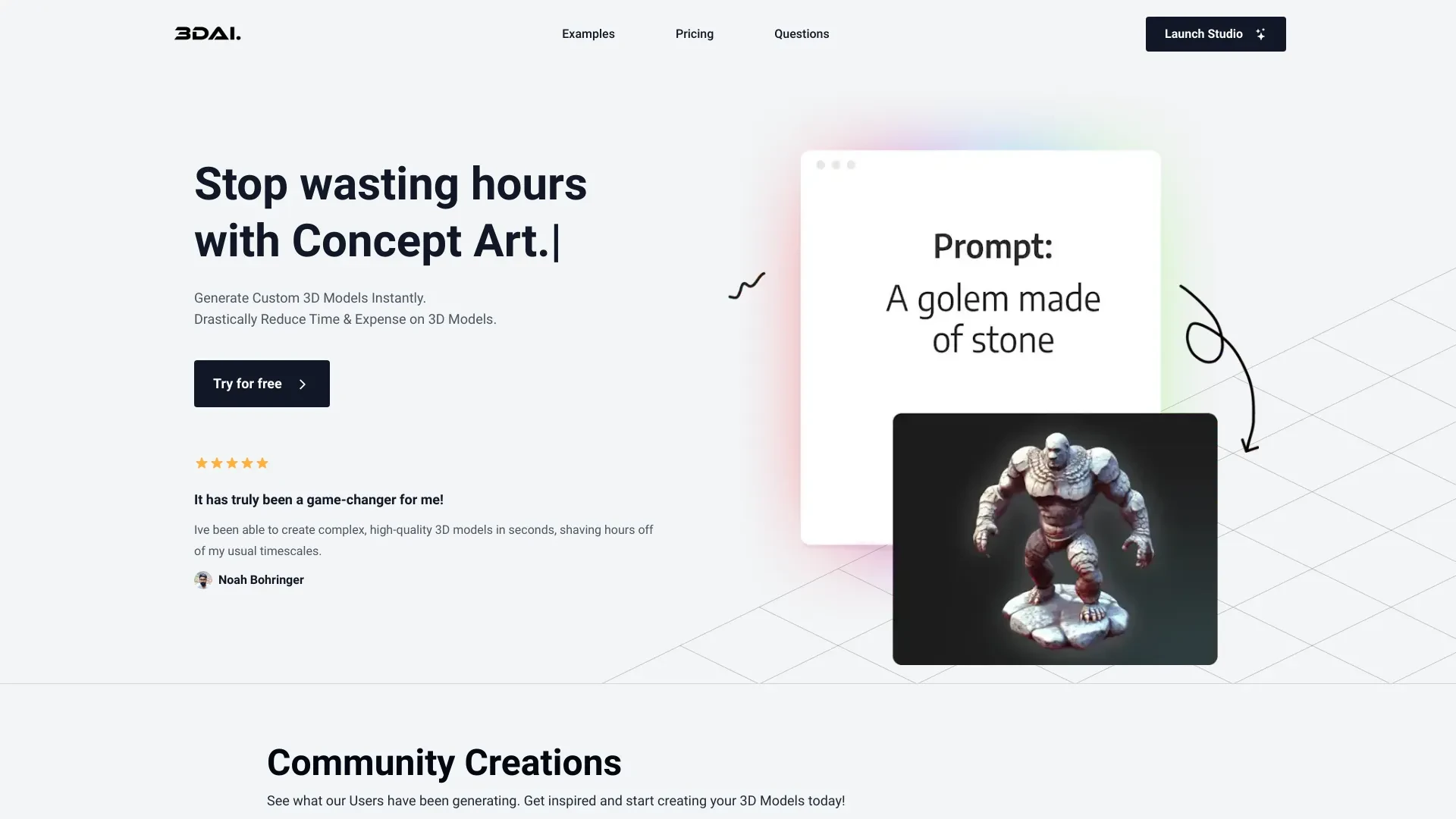Click the Pricing navigation link

pos(694,34)
